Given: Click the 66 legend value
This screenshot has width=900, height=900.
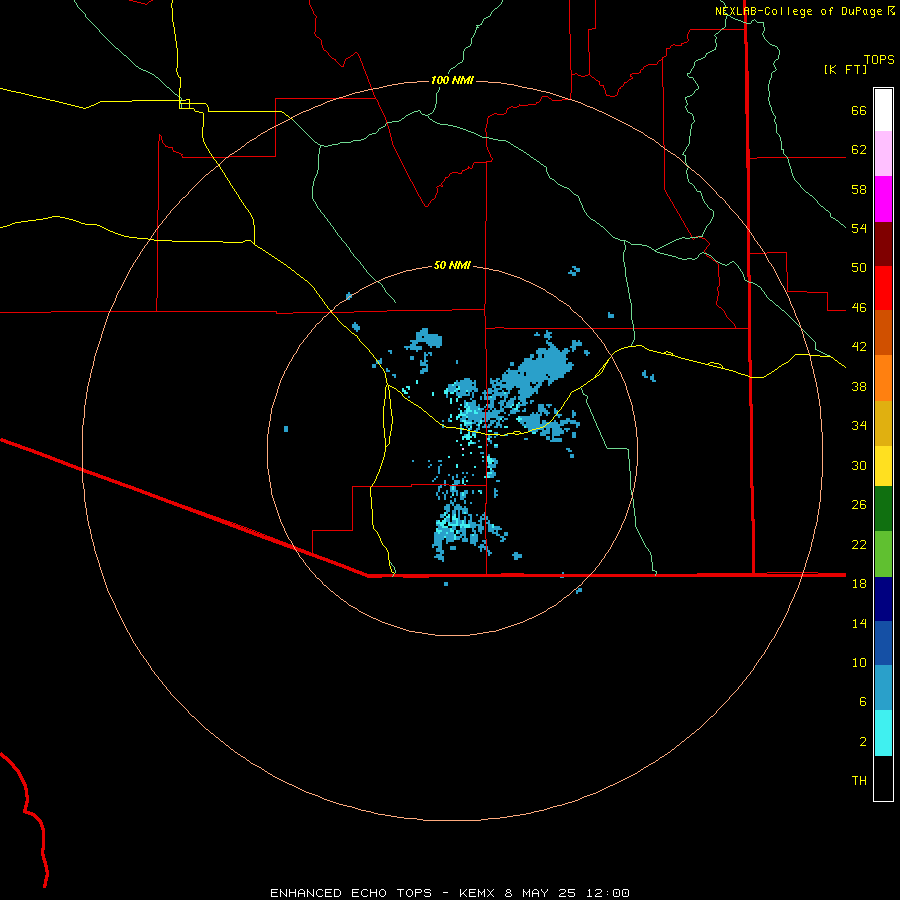Looking at the screenshot, I should tap(859, 110).
